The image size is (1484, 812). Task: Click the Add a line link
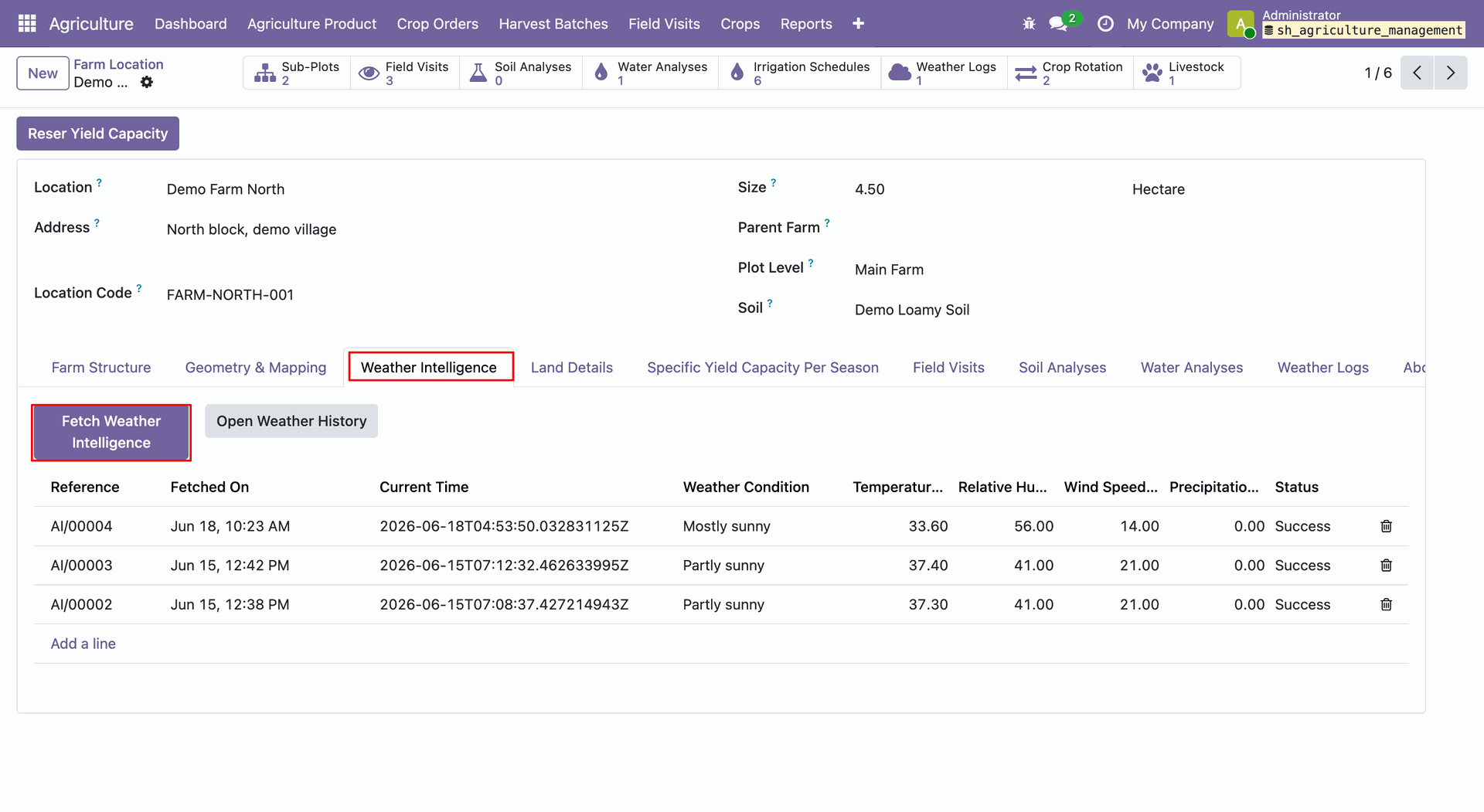(83, 644)
